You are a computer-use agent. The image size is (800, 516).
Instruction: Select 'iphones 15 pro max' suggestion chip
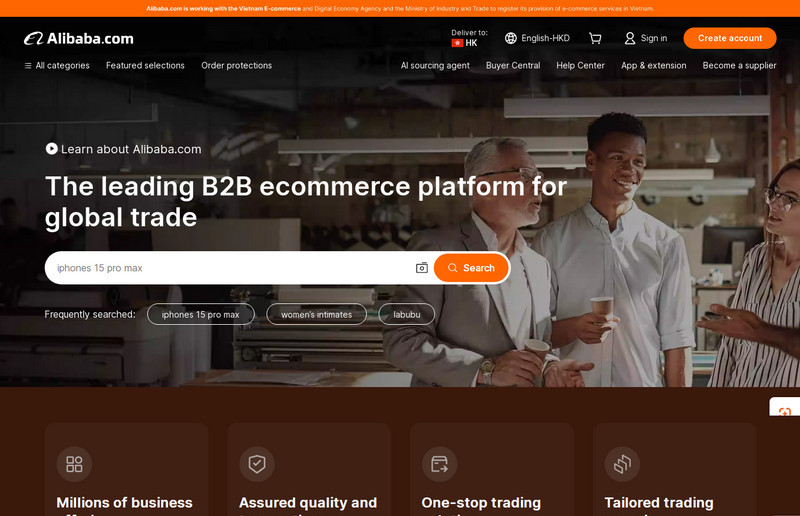pos(201,314)
